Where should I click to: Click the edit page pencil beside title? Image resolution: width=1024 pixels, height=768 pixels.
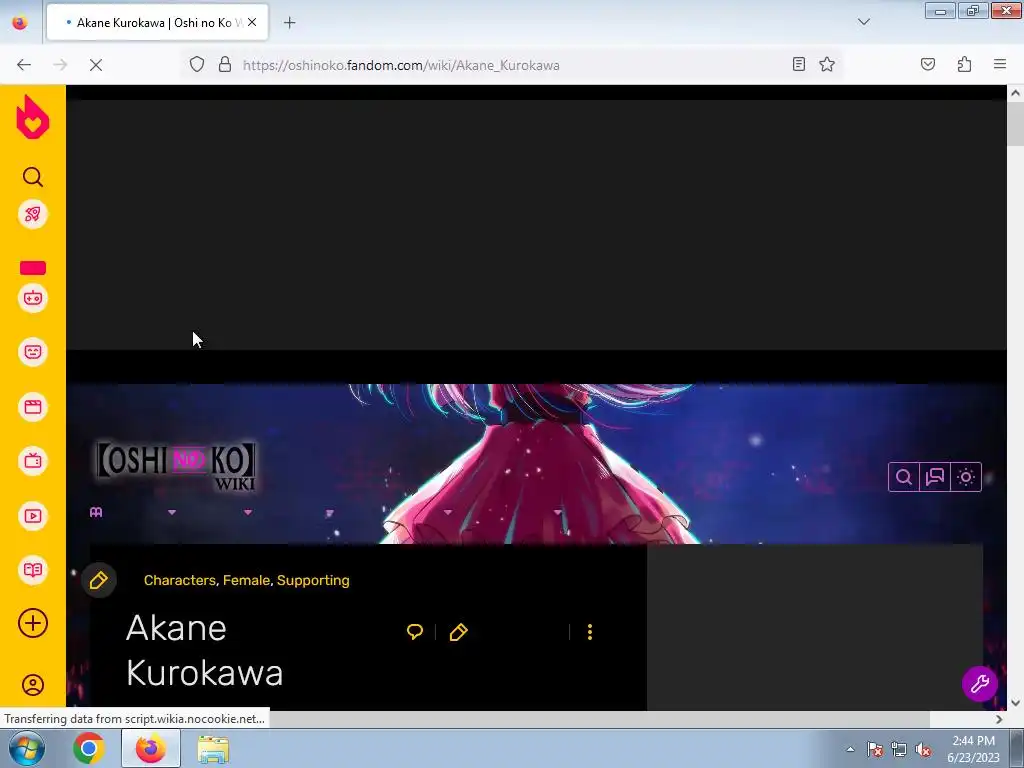point(458,632)
